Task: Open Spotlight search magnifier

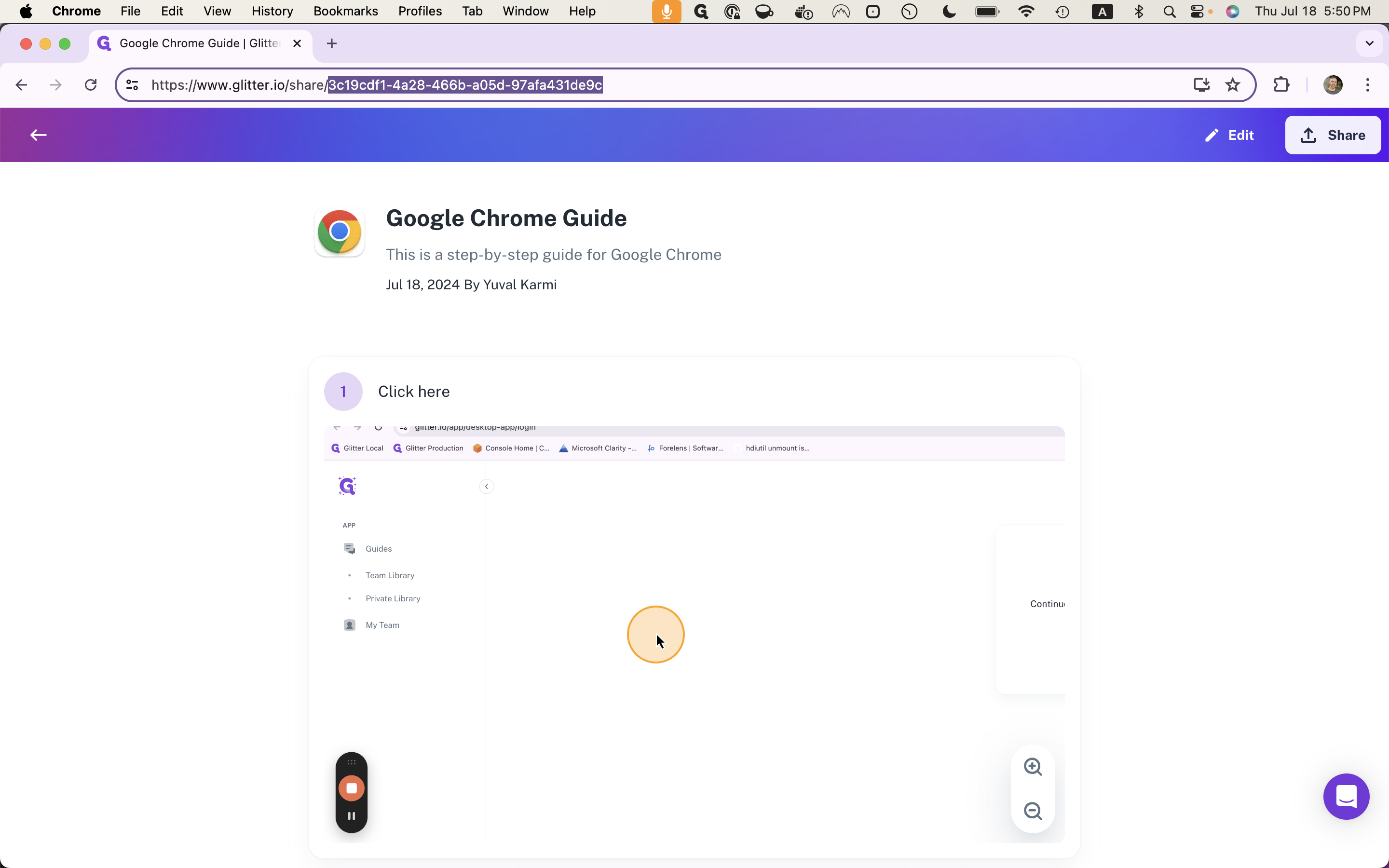Action: (x=1169, y=12)
